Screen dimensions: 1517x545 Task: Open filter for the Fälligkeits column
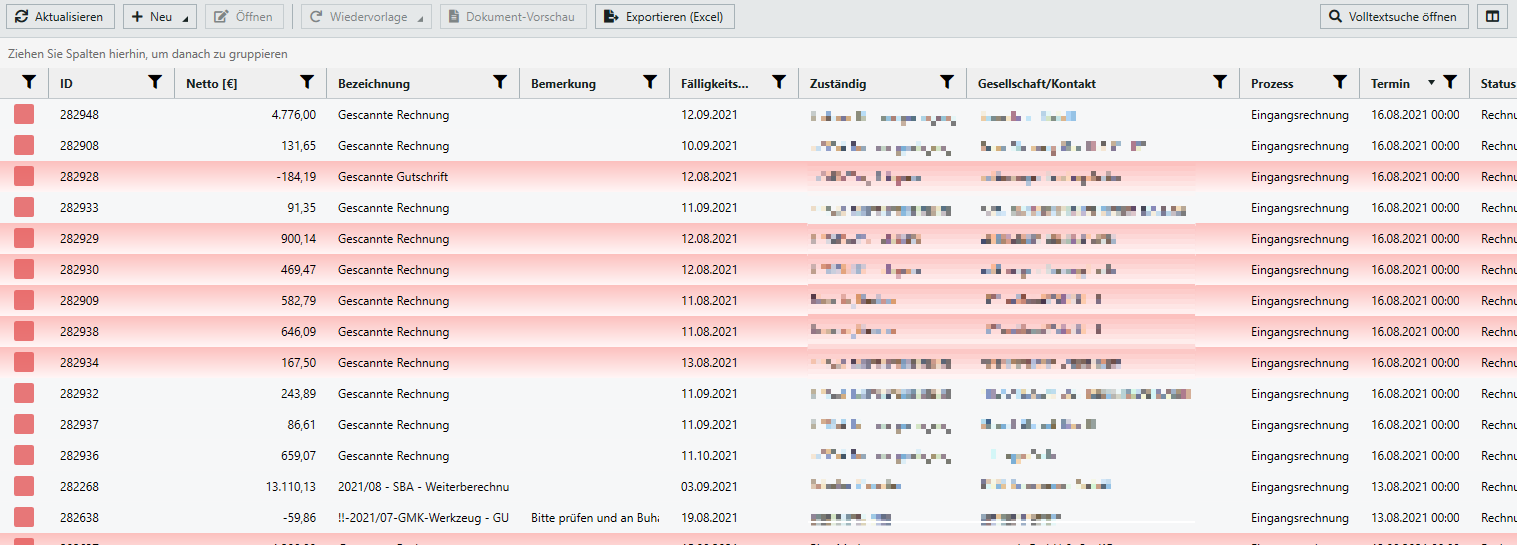tap(779, 83)
